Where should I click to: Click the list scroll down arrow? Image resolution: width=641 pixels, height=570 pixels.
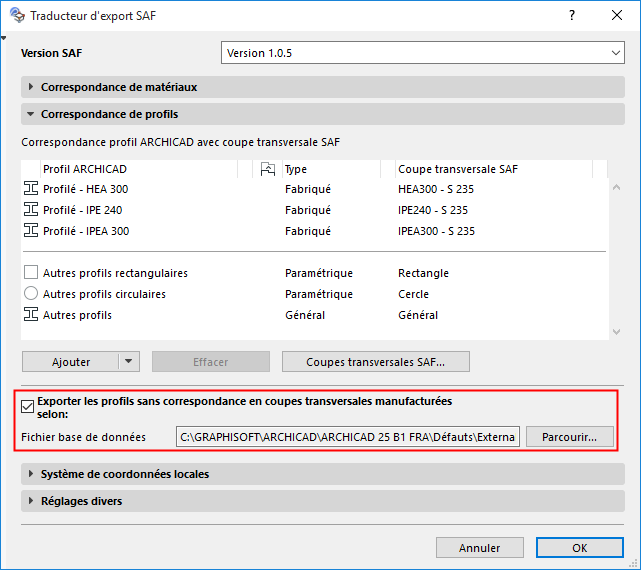click(x=616, y=331)
